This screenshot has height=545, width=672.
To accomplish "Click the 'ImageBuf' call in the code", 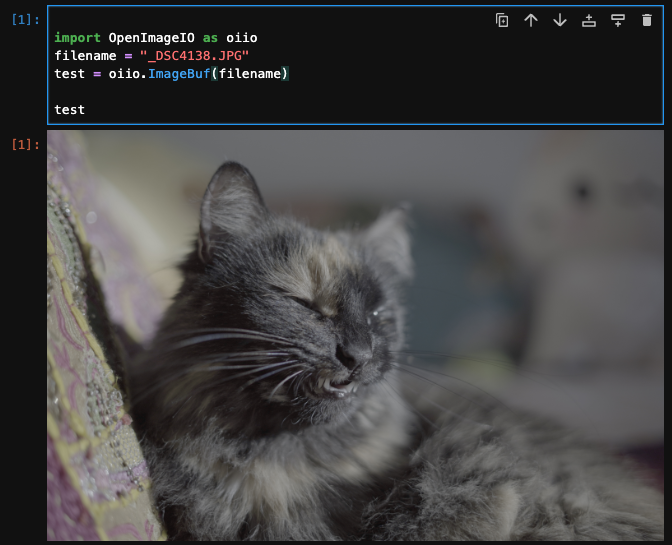I will (179, 74).
